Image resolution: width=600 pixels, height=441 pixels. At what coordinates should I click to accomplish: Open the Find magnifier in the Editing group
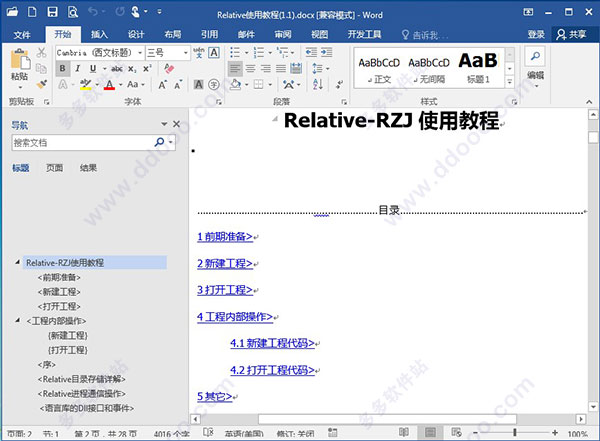pos(535,56)
